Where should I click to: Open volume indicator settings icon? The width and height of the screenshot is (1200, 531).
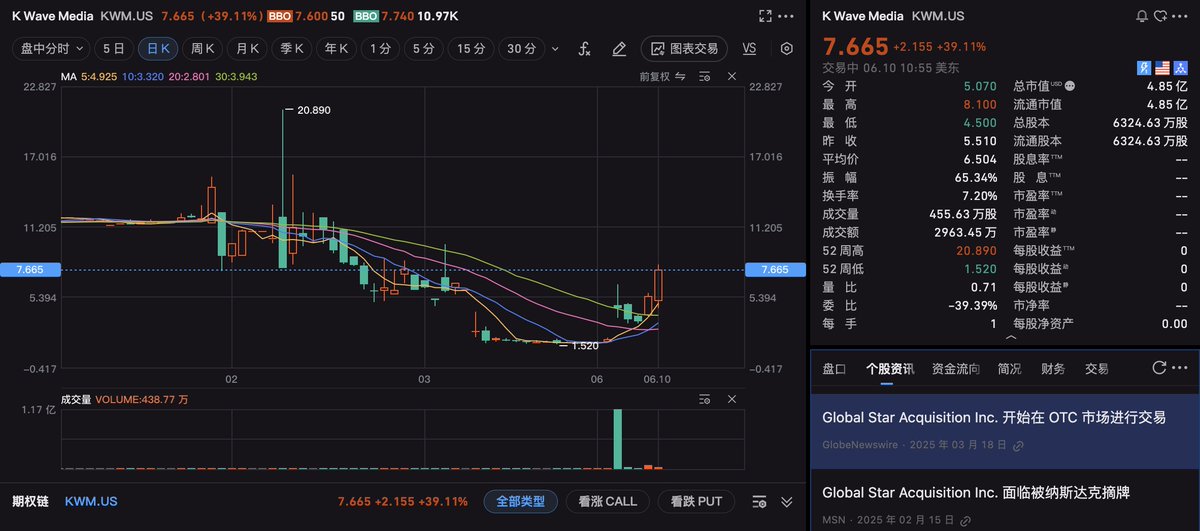click(705, 398)
